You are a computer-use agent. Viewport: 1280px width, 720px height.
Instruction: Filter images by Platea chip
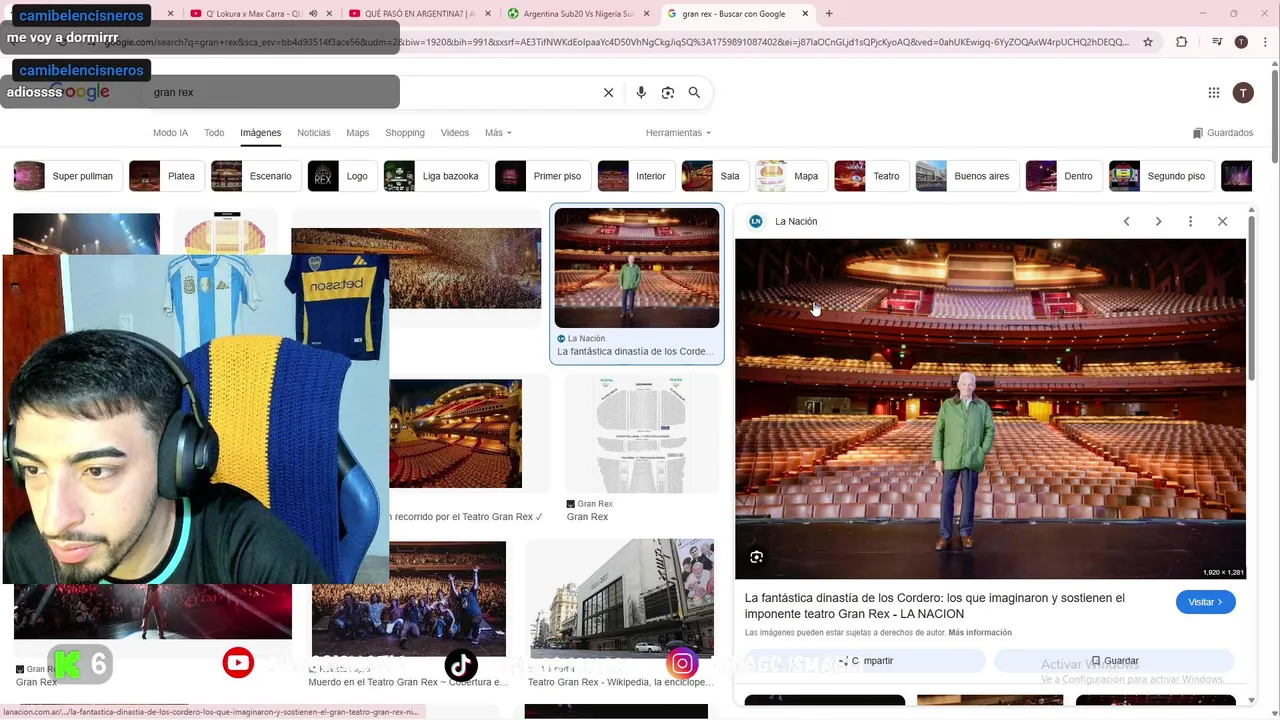pyautogui.click(x=167, y=176)
